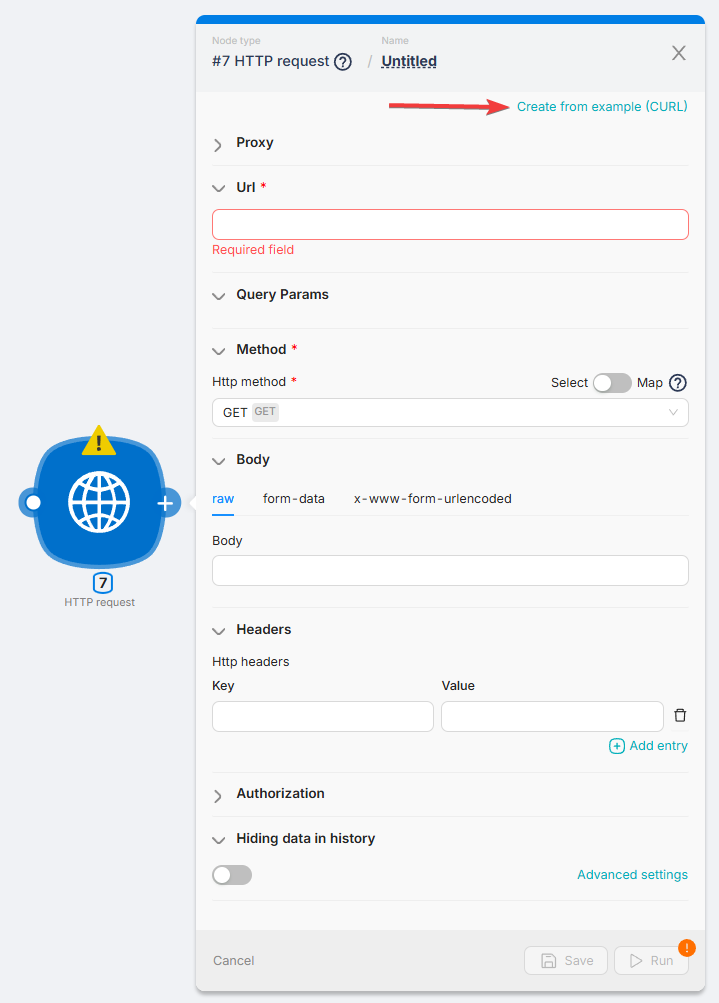Select the x-www-form-urlencoded tab
The image size is (719, 1003).
click(432, 498)
